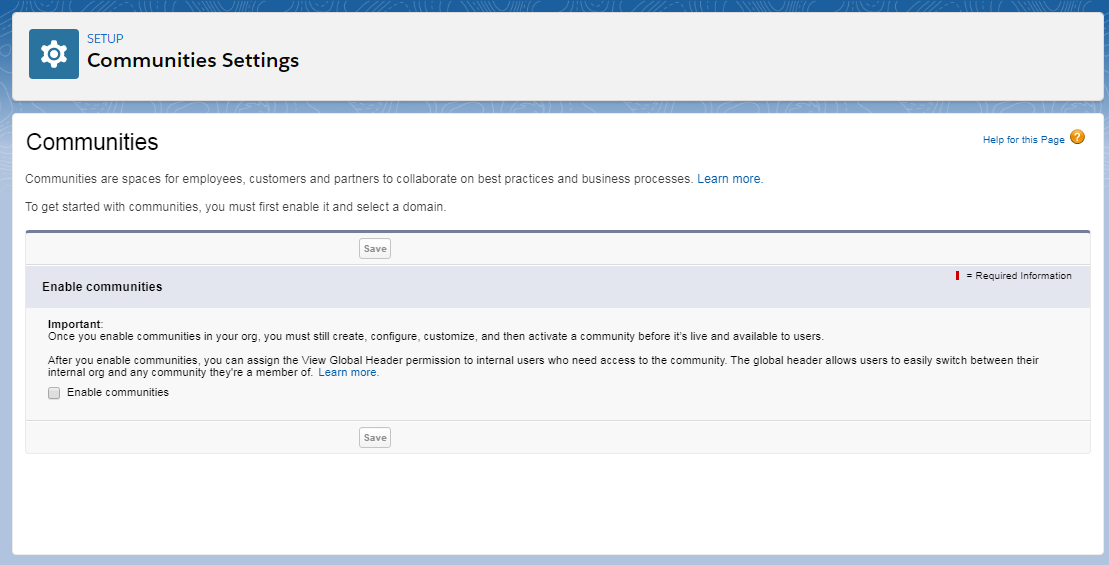Click the bottom Save button

pyautogui.click(x=375, y=437)
